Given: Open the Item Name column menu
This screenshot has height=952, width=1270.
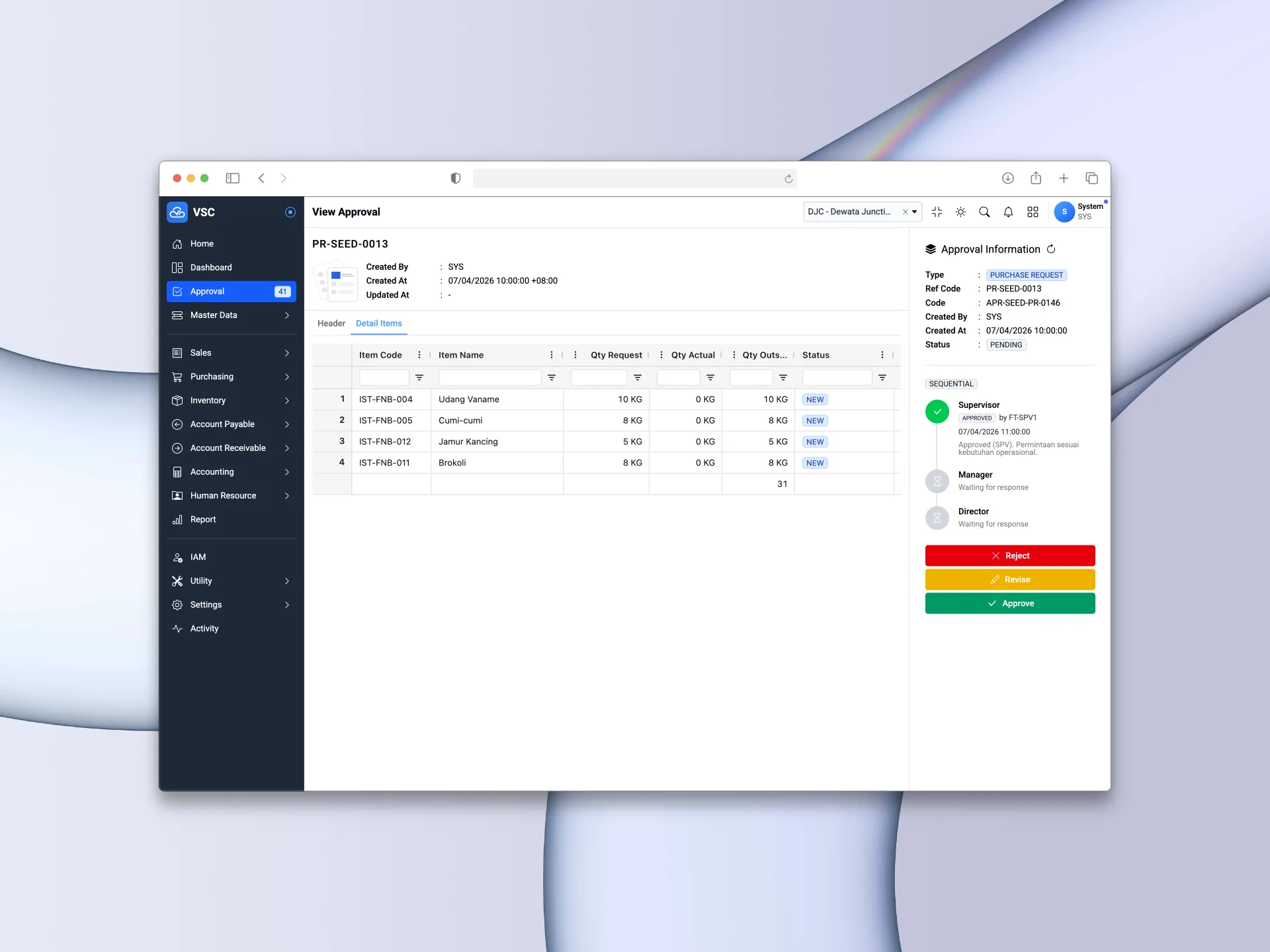Looking at the screenshot, I should [x=552, y=355].
